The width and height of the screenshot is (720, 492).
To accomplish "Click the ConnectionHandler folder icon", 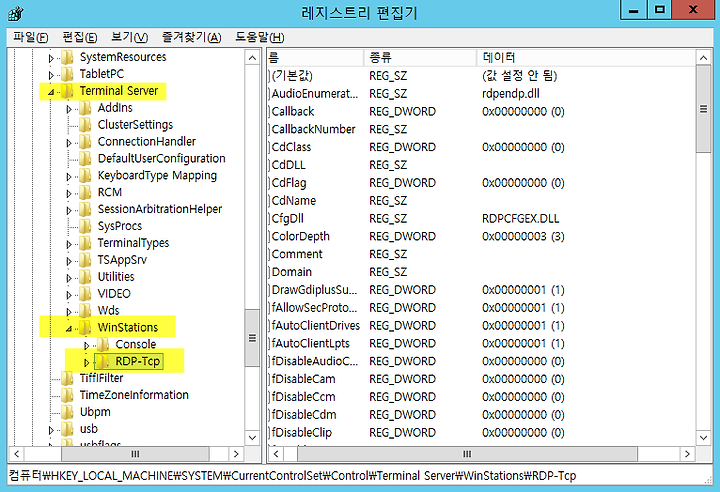I will [85, 142].
